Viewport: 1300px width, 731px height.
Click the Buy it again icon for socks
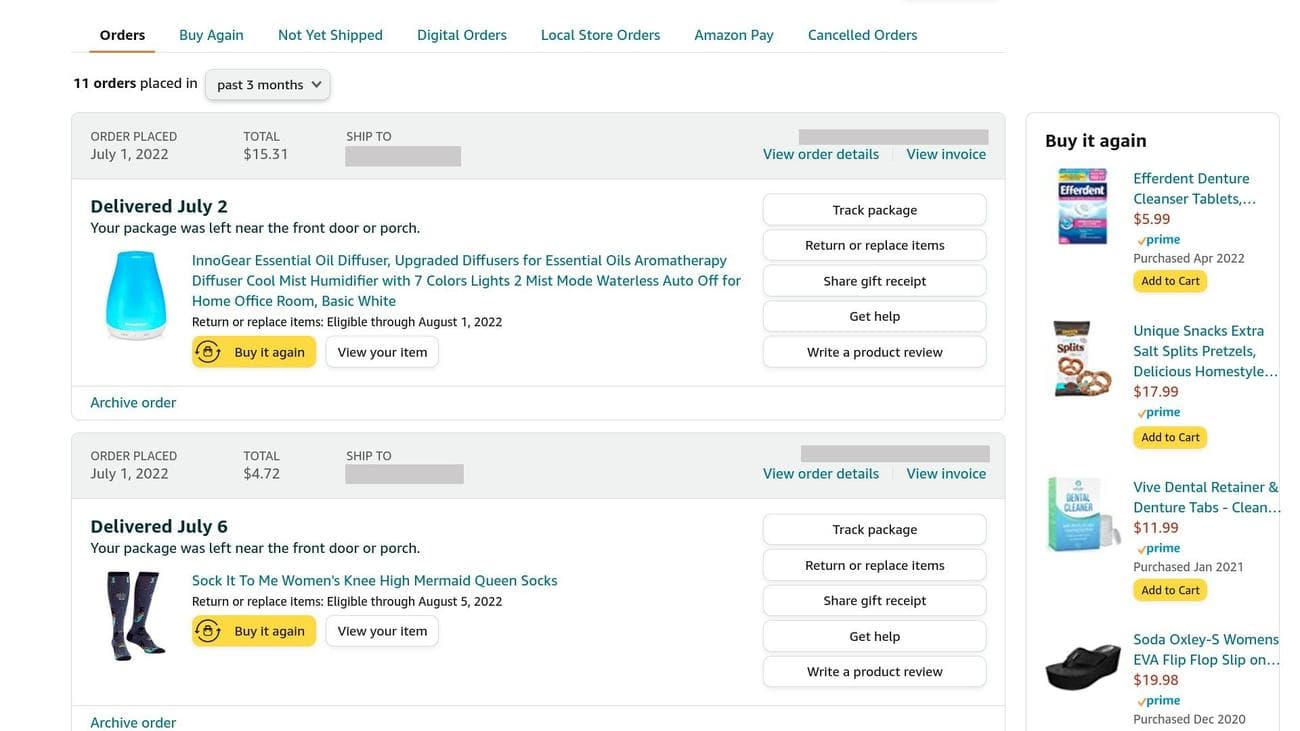(x=208, y=631)
